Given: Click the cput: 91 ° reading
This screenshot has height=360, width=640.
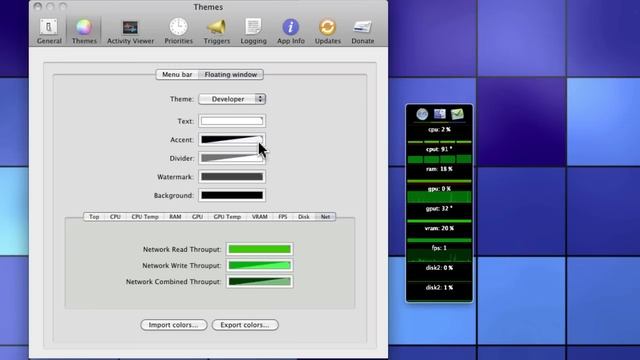Looking at the screenshot, I should tap(439, 149).
